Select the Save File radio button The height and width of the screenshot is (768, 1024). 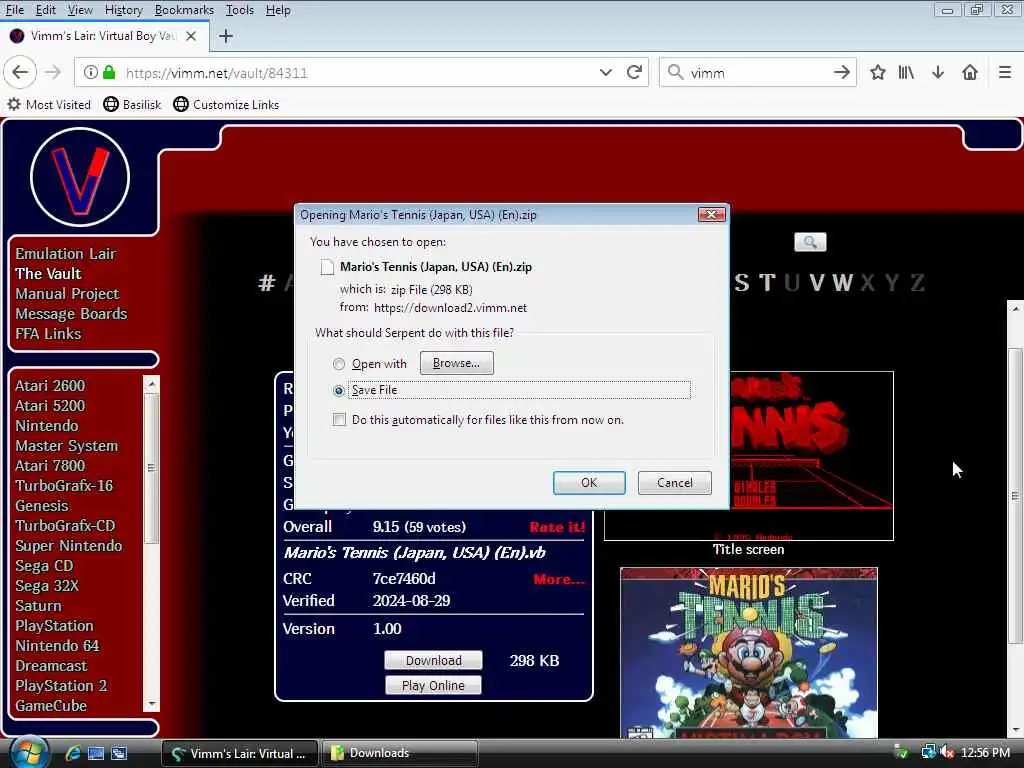click(x=338, y=391)
